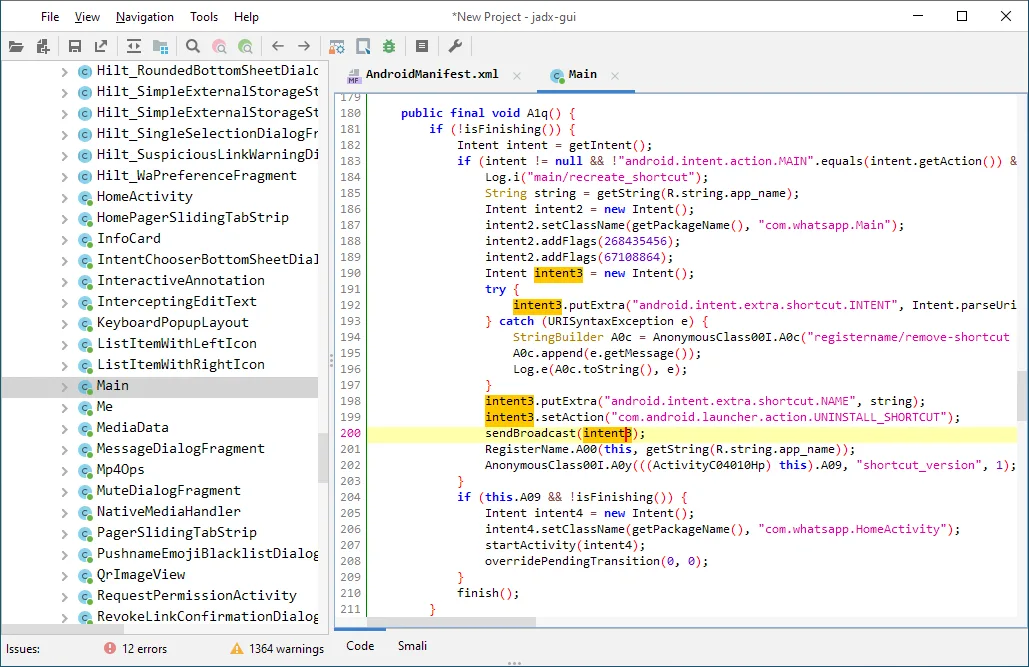
Task: Close the Main editor tab
Action: click(x=613, y=74)
